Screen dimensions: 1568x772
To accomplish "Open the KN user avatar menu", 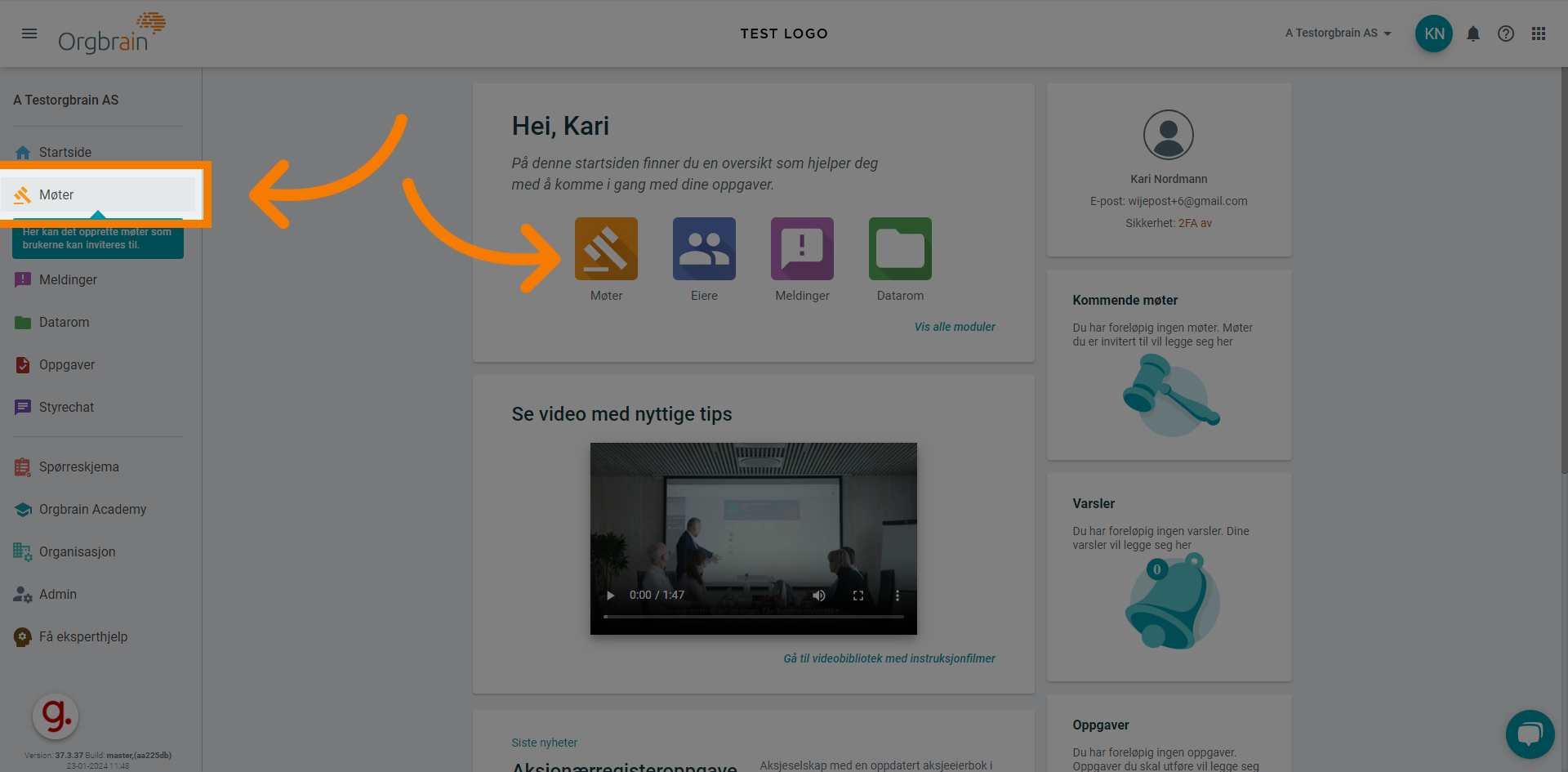I will tap(1434, 33).
